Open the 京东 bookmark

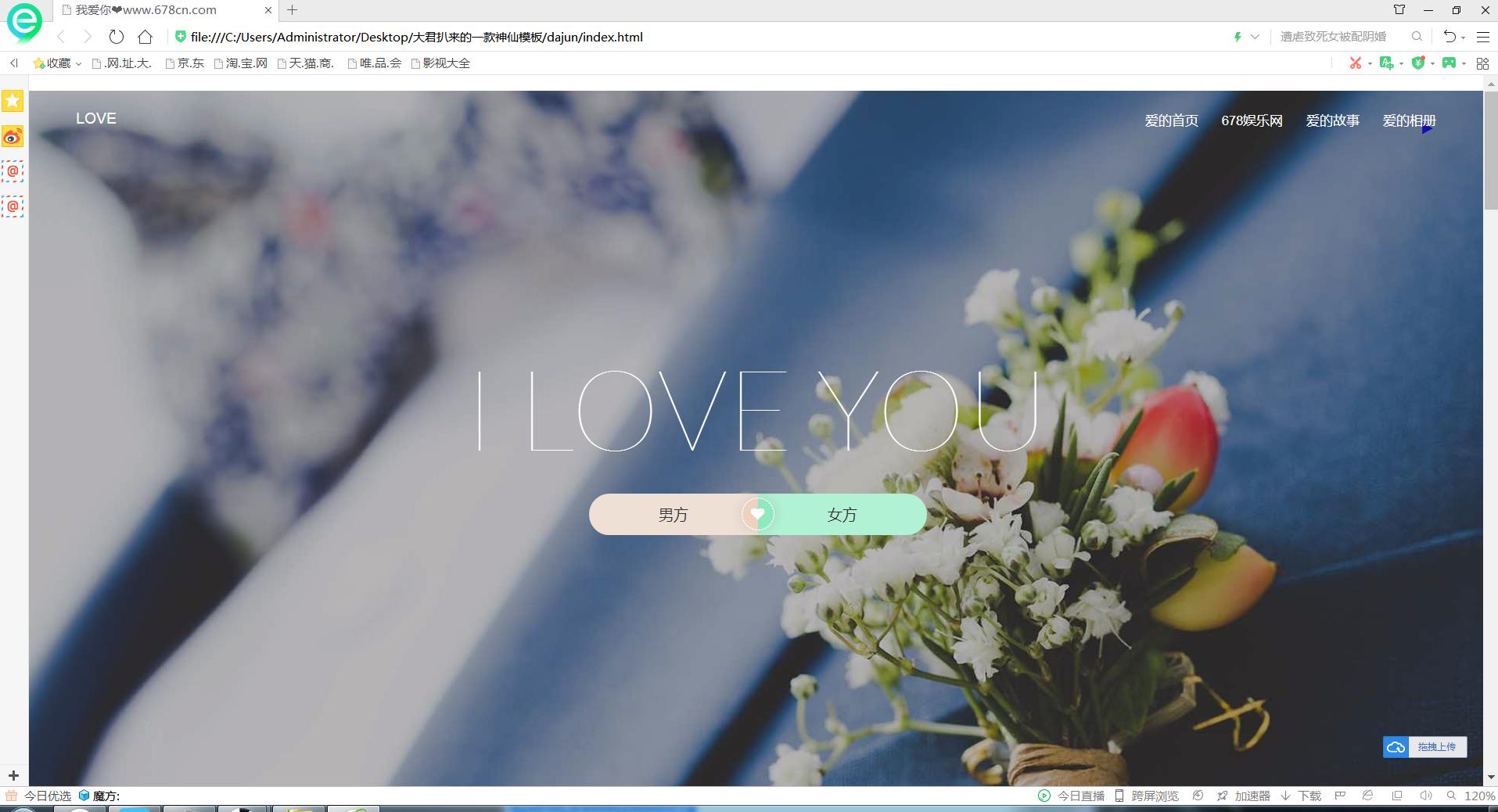click(185, 63)
